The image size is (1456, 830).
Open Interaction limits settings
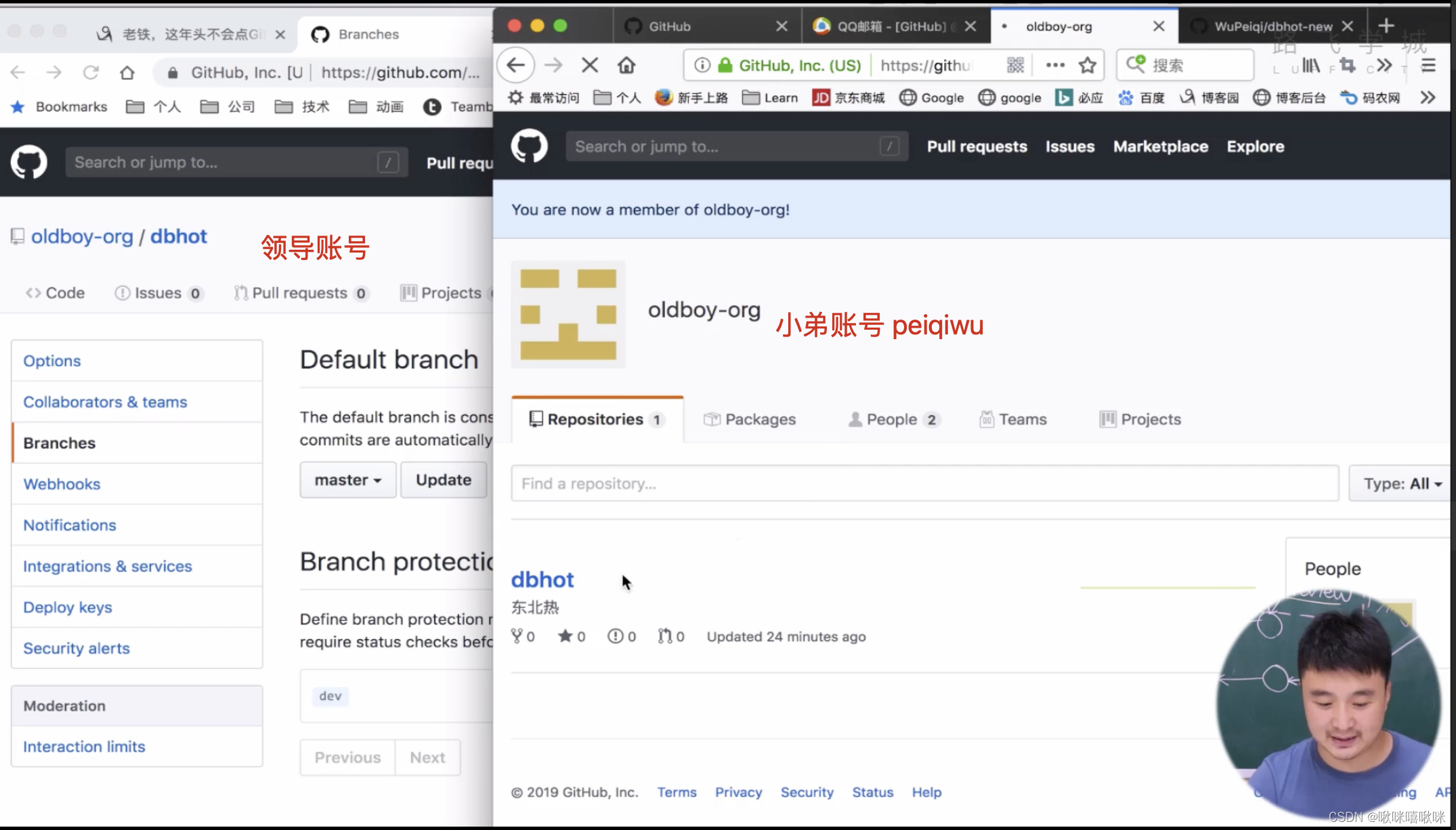point(137,747)
